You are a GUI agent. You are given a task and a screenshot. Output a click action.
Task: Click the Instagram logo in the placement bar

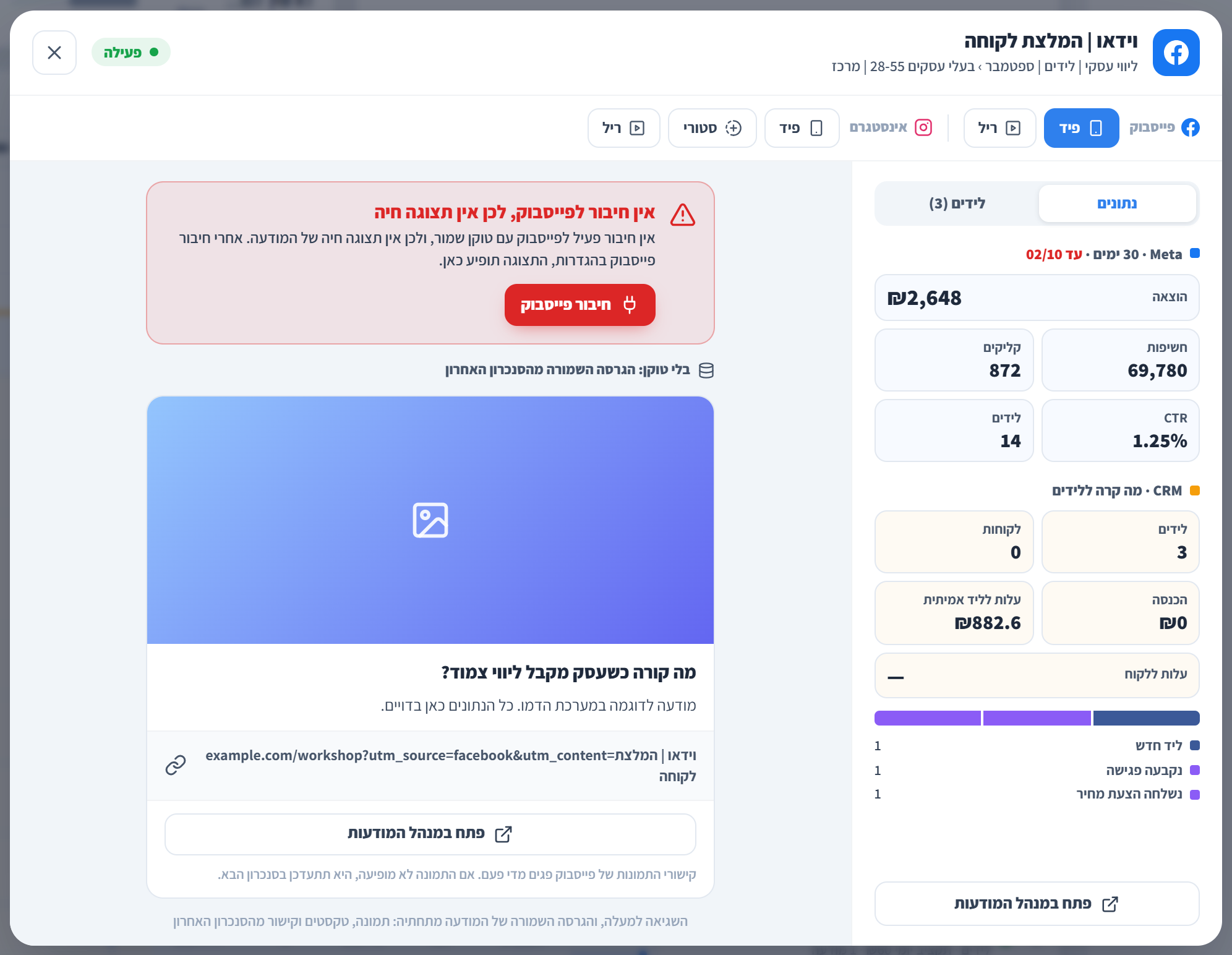click(923, 127)
